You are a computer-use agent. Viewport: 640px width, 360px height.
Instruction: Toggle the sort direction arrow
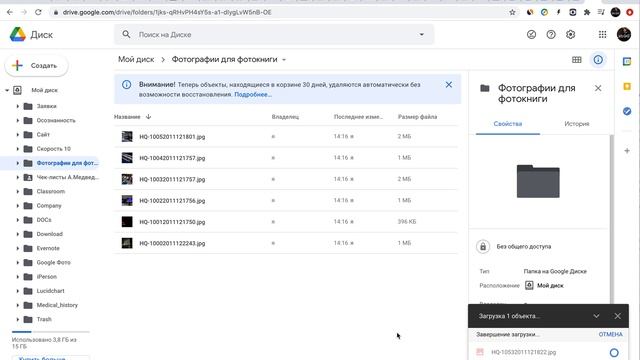click(x=148, y=117)
